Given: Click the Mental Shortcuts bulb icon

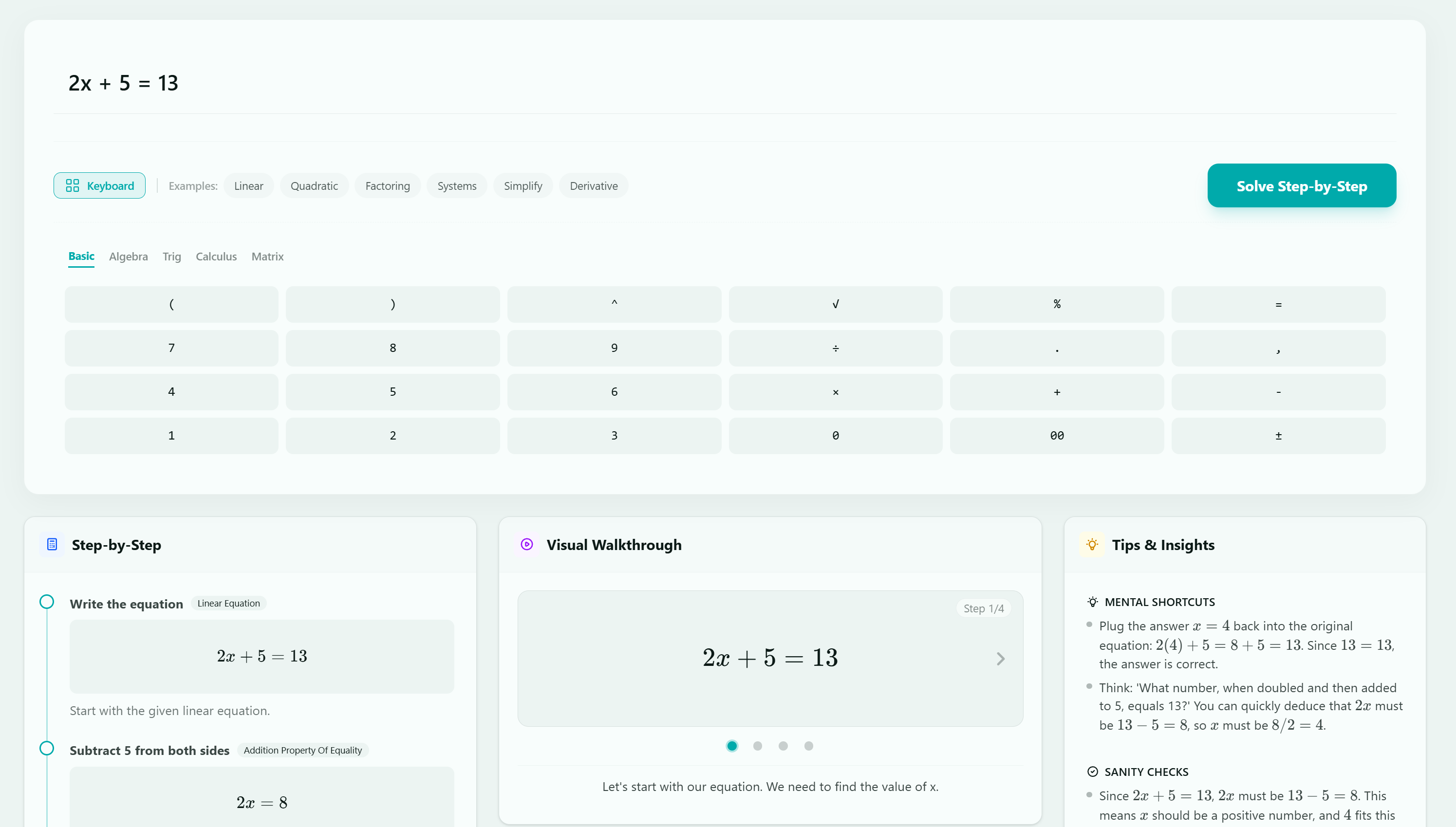Looking at the screenshot, I should (1092, 602).
